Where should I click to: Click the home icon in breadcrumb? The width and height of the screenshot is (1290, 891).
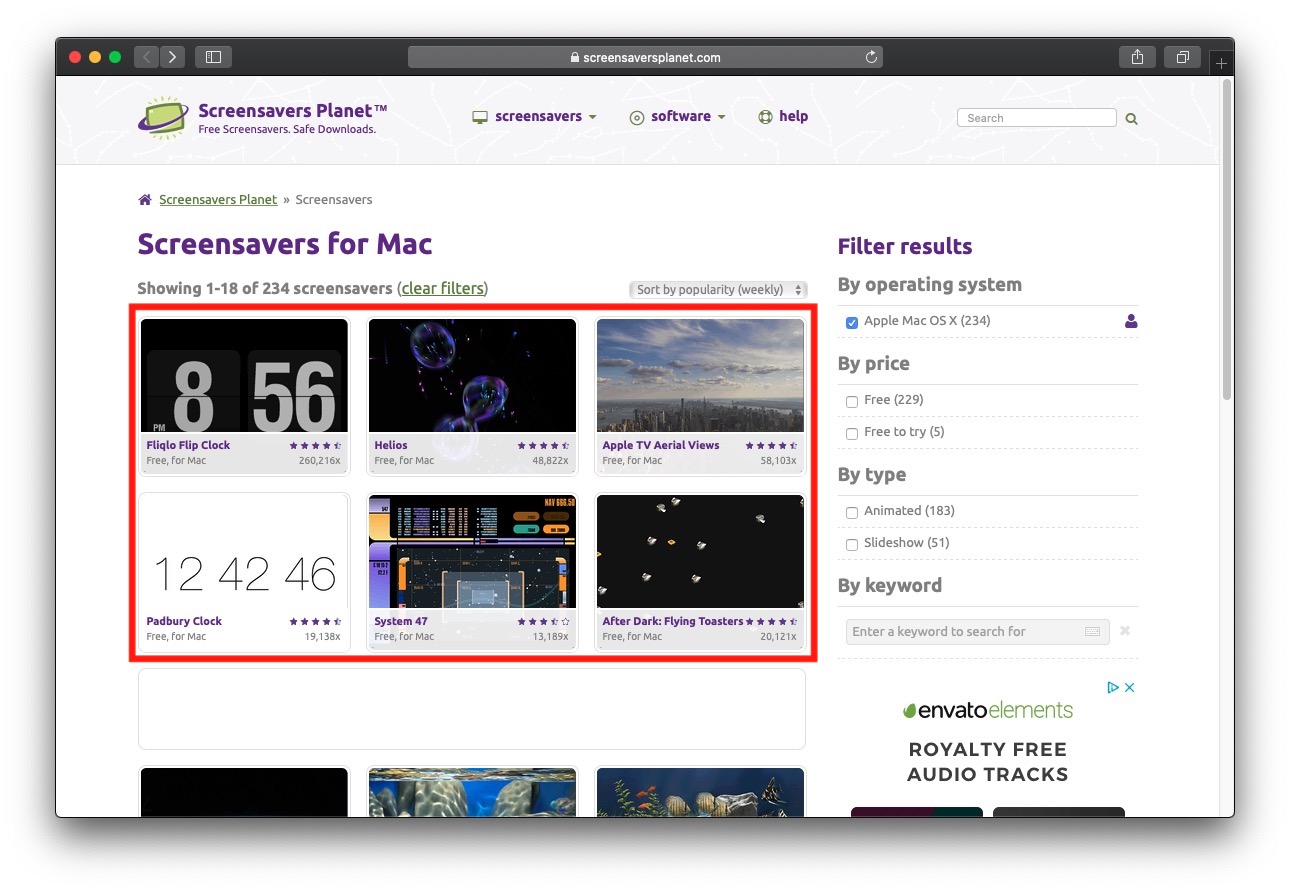tap(145, 200)
